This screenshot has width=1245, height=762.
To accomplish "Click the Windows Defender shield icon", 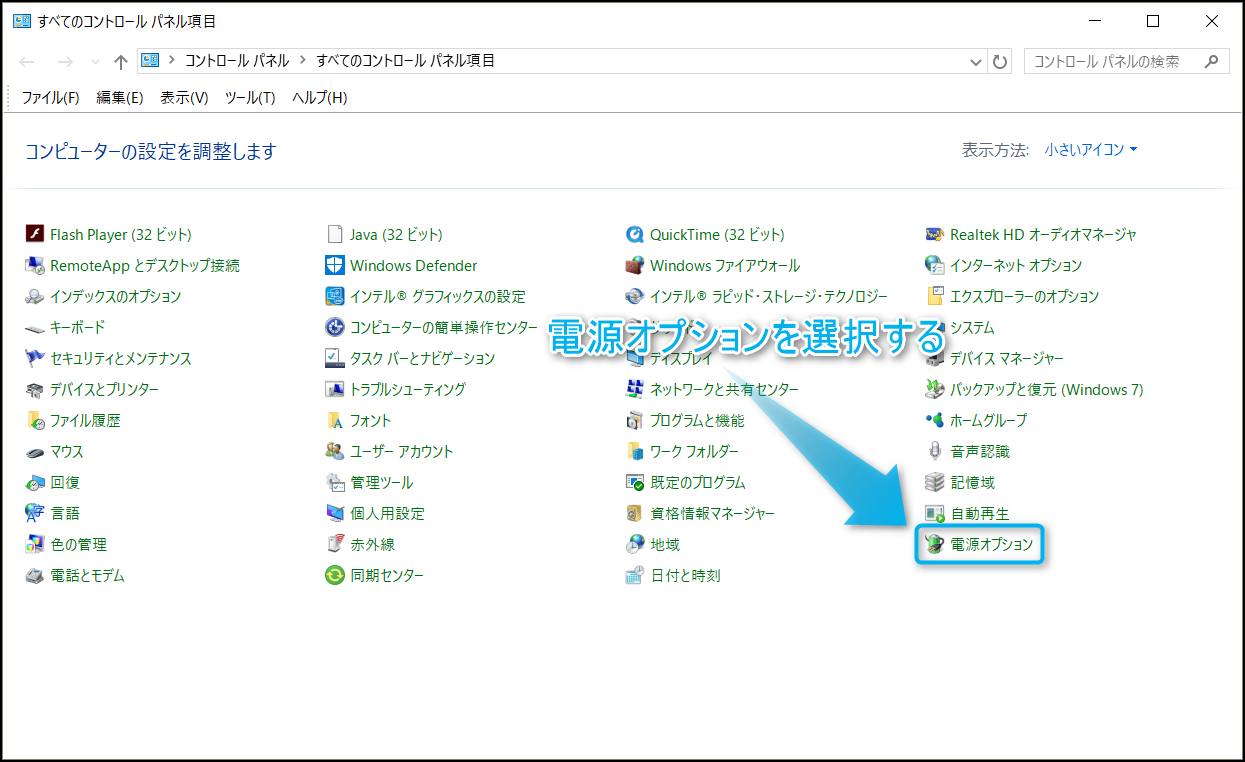I will pyautogui.click(x=335, y=266).
